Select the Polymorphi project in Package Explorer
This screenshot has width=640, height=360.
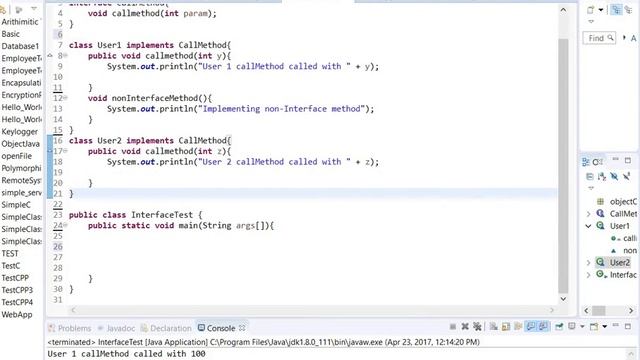21,168
